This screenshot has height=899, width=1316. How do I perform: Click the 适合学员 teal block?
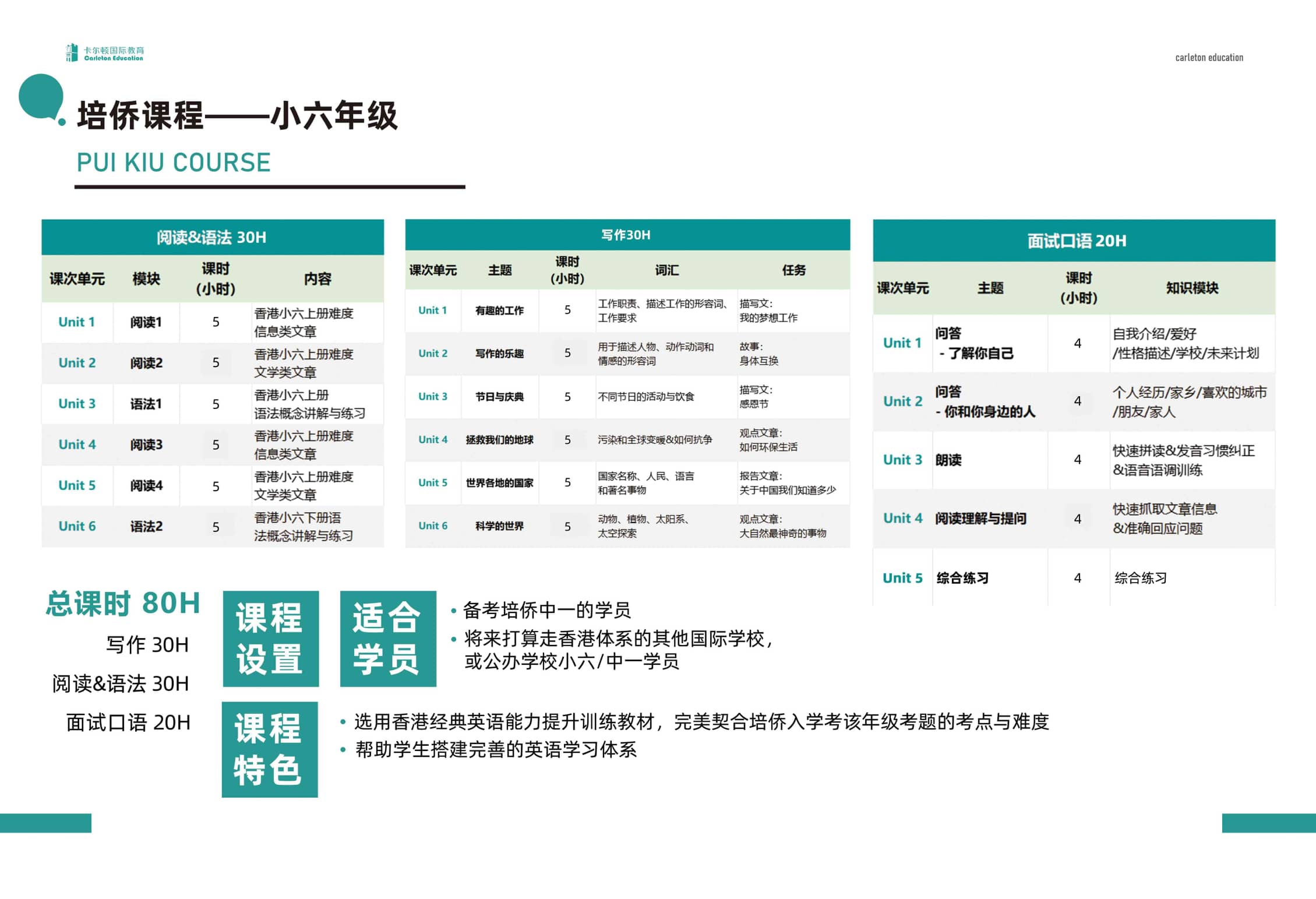pyautogui.click(x=388, y=639)
